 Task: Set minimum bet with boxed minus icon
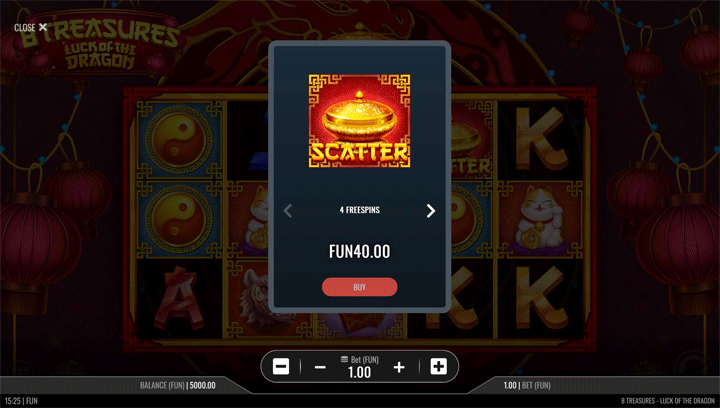click(x=281, y=367)
